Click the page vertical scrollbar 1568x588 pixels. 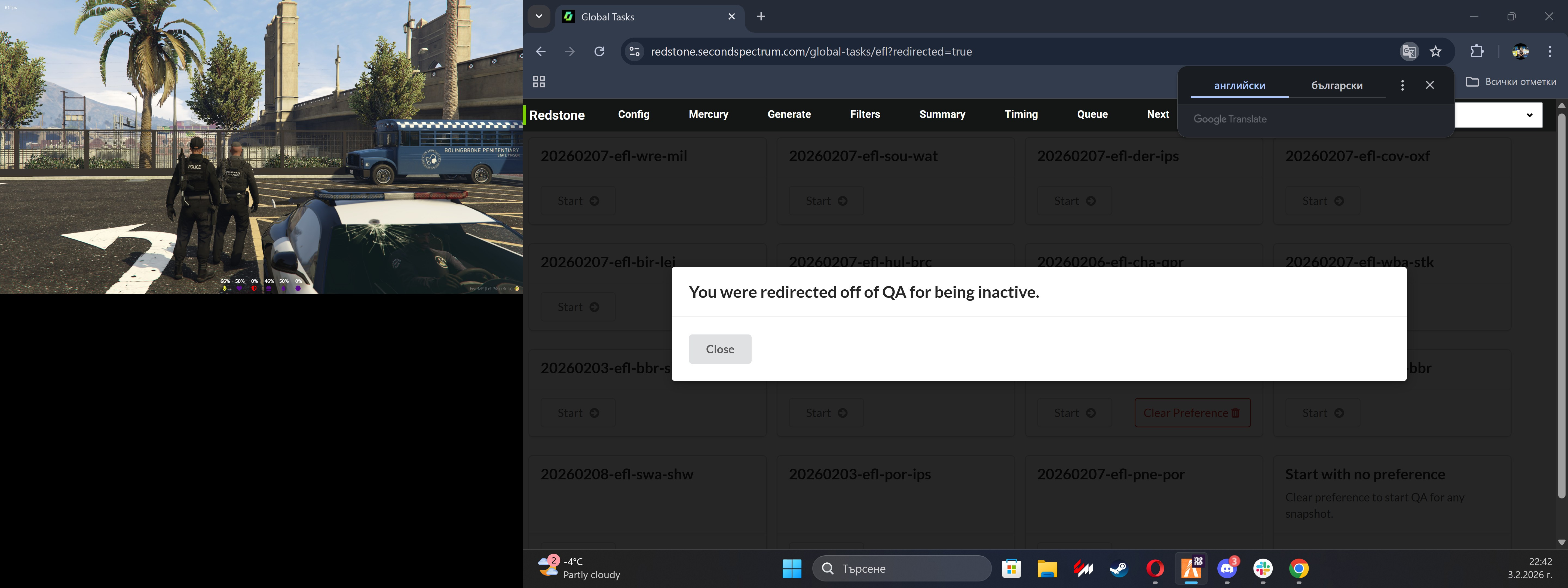click(x=1561, y=304)
